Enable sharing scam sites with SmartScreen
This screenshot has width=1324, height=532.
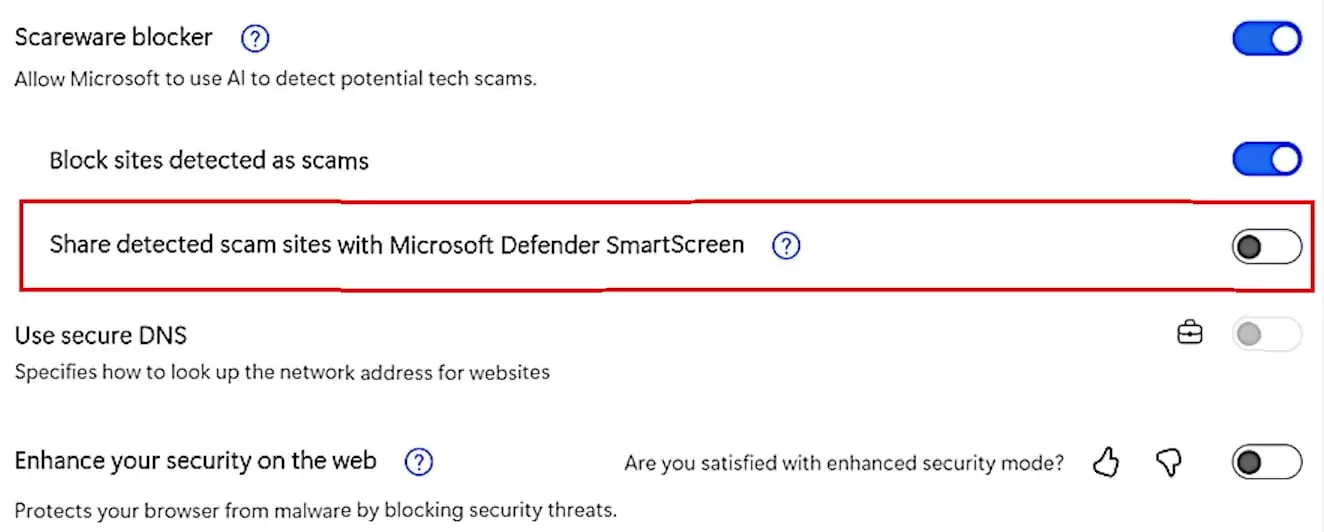tap(1267, 246)
